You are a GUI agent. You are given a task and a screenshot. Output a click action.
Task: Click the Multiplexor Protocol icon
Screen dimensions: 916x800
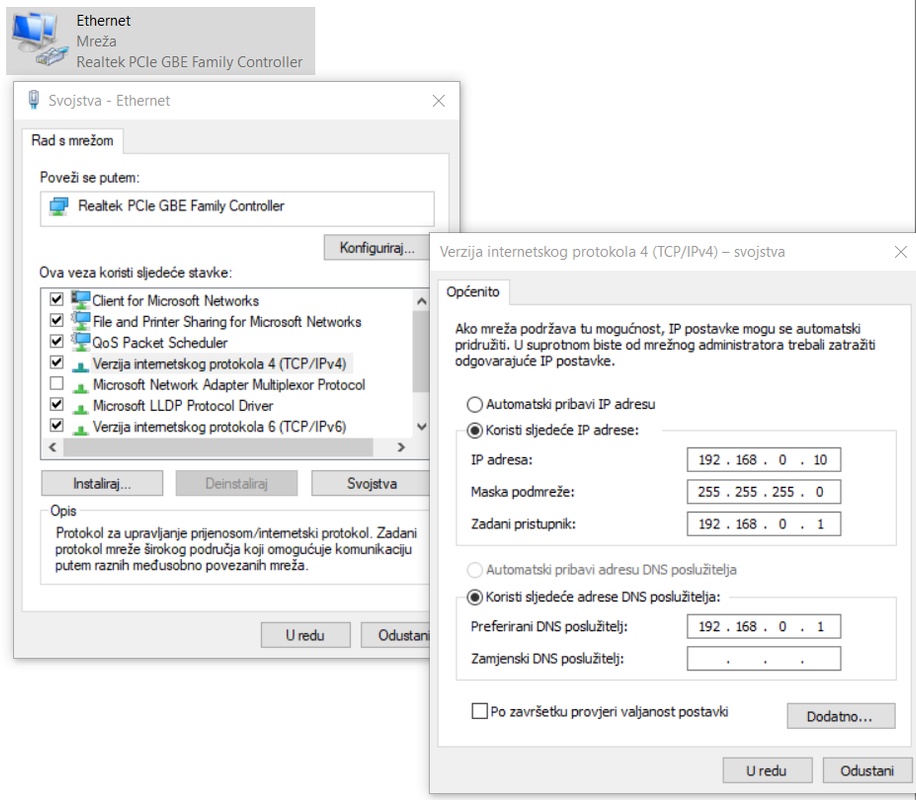[80, 386]
